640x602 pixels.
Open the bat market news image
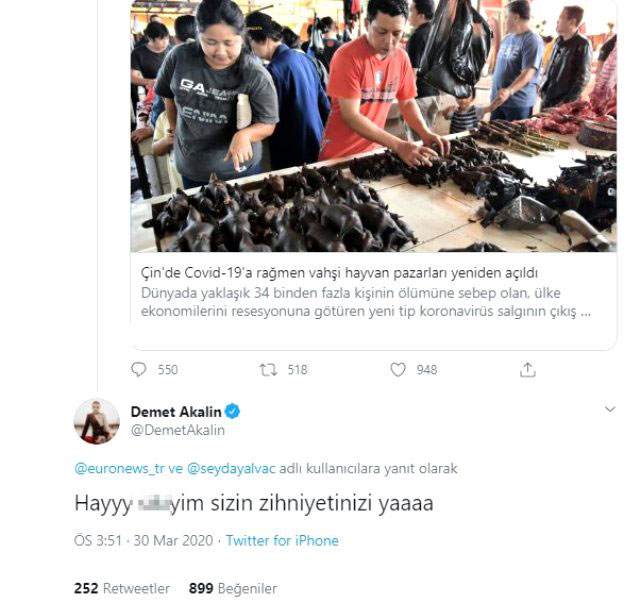click(x=374, y=125)
